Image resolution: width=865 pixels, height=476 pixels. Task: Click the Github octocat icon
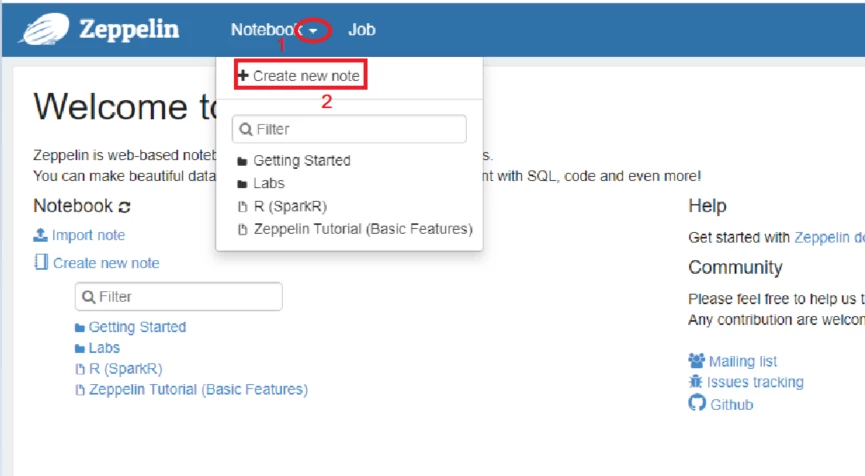tap(697, 403)
